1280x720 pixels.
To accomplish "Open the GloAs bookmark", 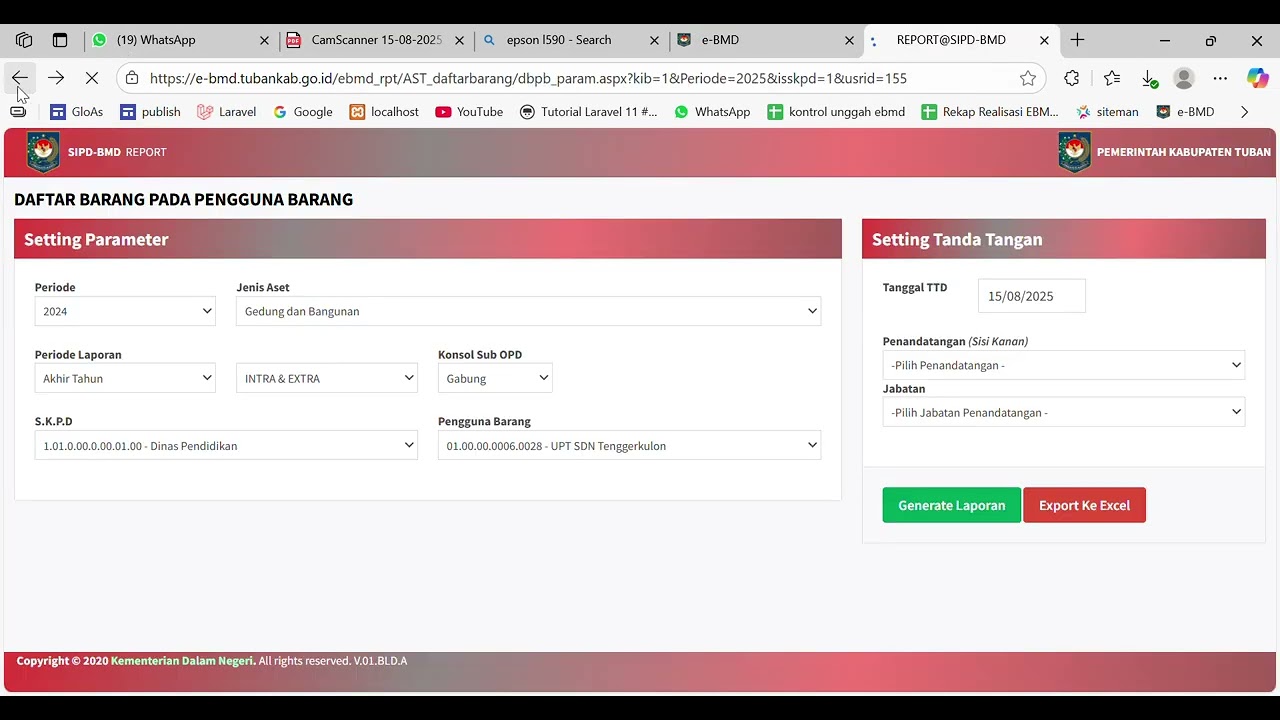I will coord(77,112).
